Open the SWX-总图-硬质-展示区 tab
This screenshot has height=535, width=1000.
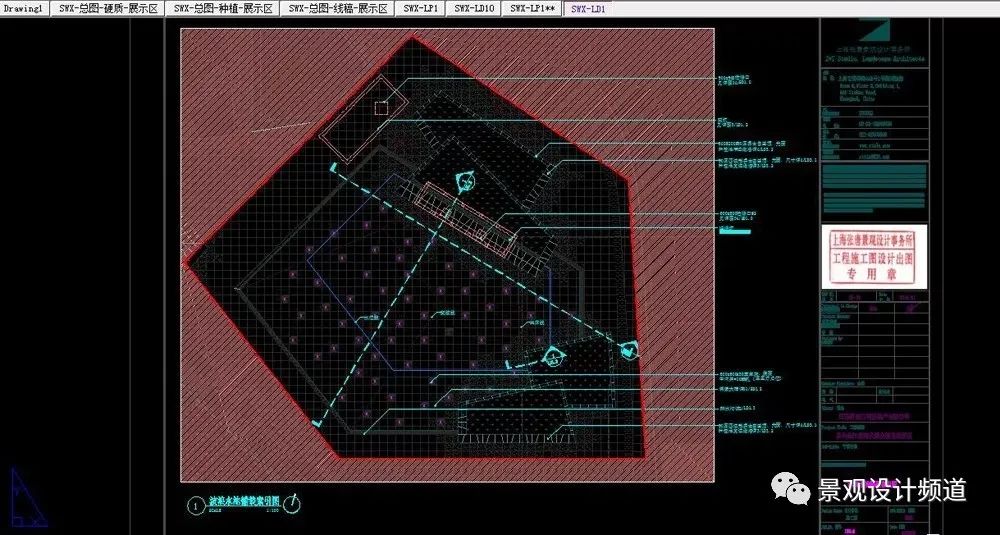107,8
